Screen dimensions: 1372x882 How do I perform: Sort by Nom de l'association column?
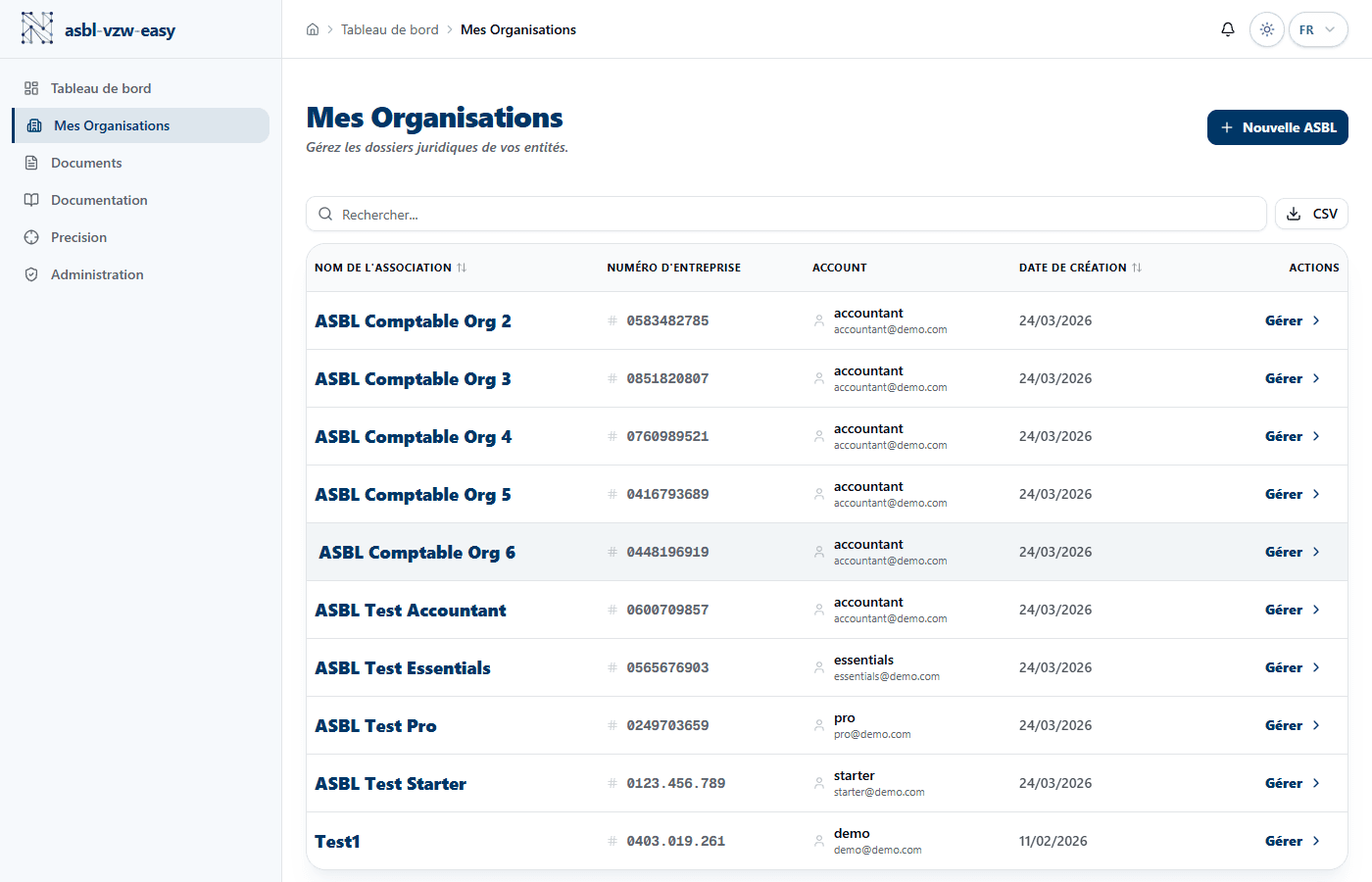[x=391, y=268]
